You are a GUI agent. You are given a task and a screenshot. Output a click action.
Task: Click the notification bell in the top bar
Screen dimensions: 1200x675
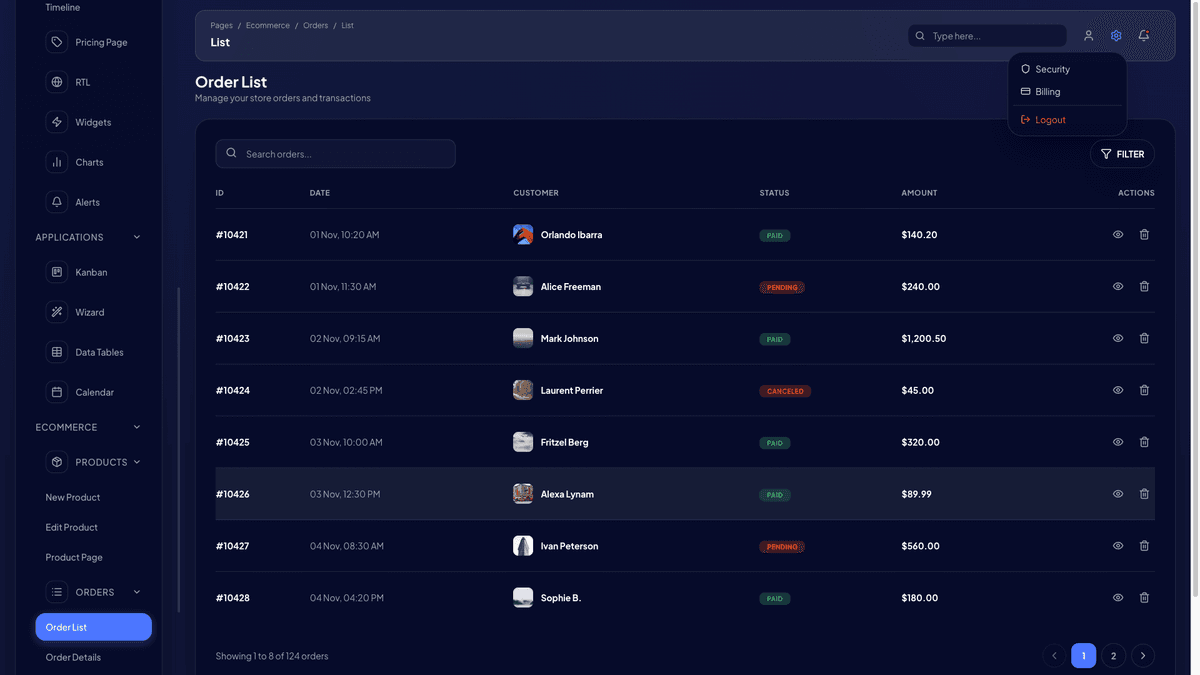pos(1143,35)
